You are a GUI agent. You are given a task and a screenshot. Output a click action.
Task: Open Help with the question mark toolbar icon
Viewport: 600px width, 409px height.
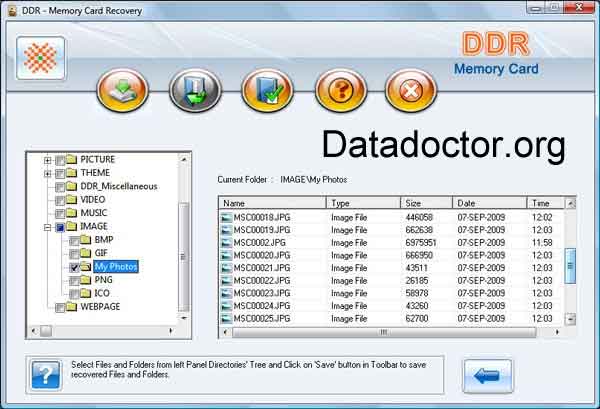point(341,90)
